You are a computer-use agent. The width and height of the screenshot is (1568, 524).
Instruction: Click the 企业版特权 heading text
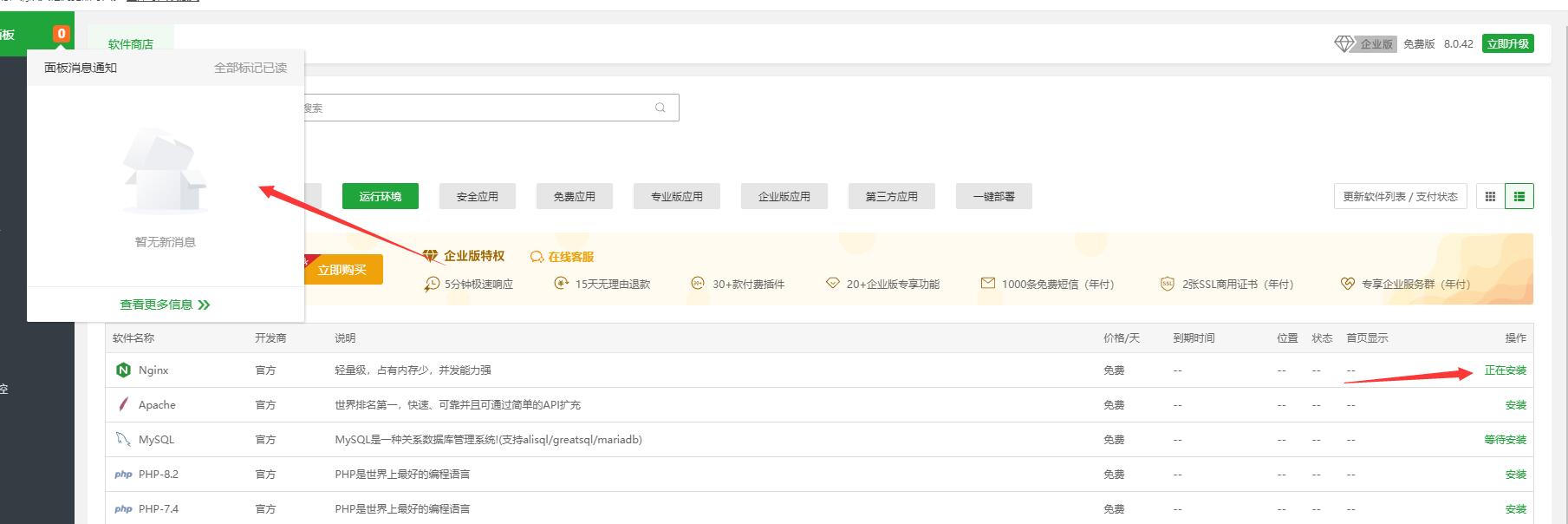474,256
